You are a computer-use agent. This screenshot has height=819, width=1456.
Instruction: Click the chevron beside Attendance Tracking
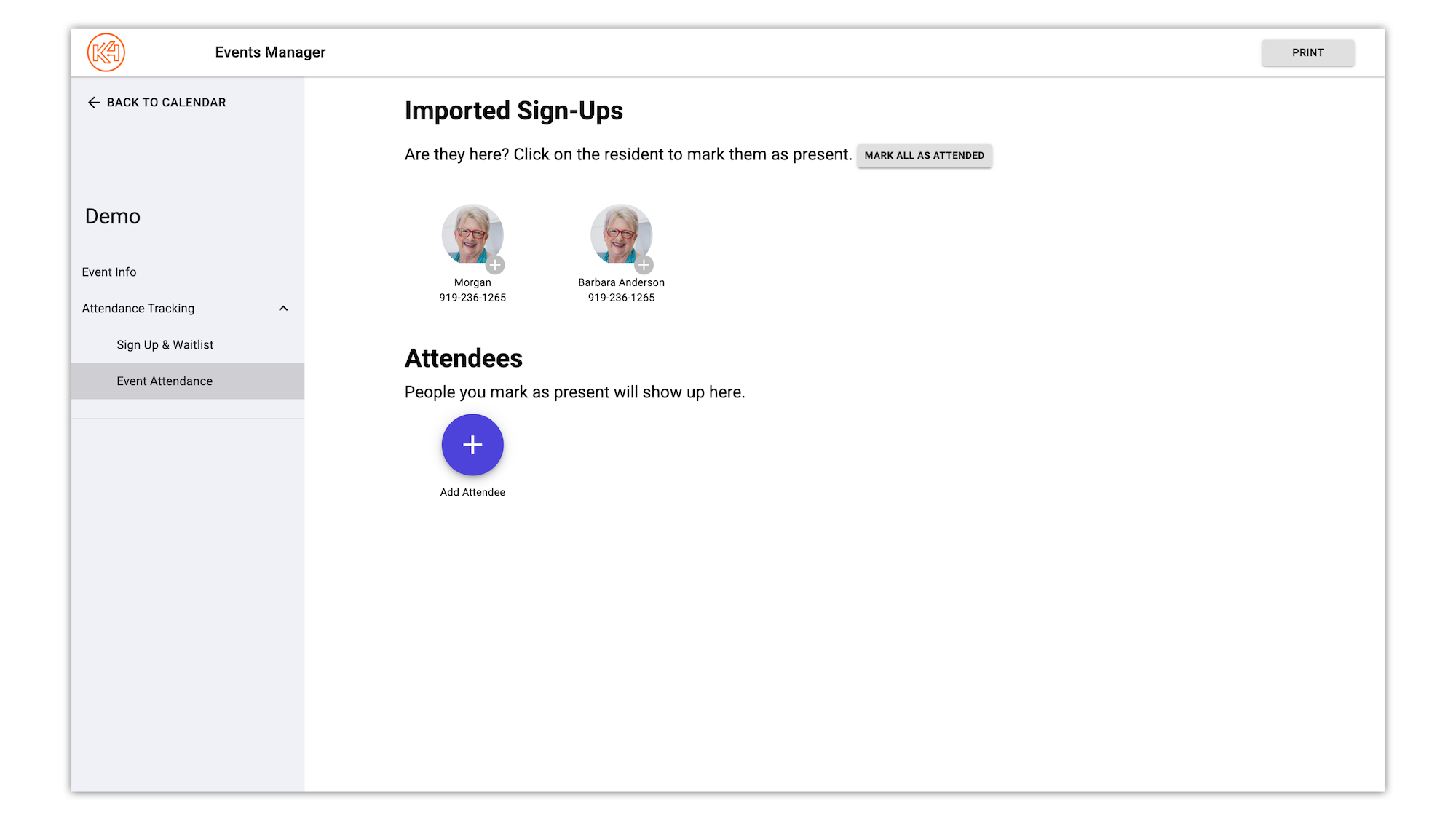[284, 308]
